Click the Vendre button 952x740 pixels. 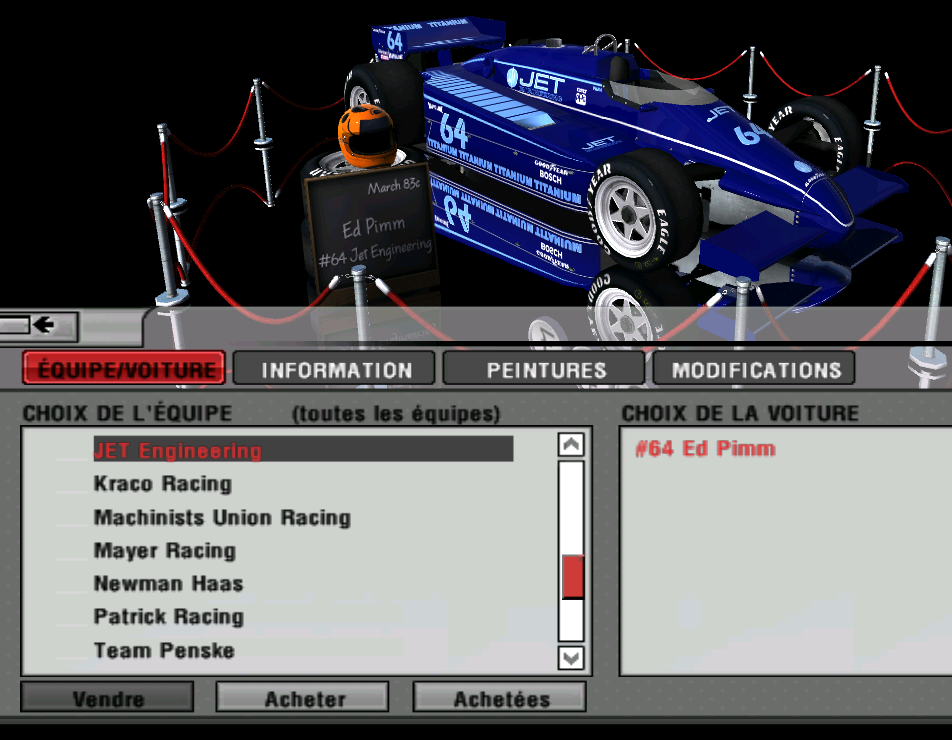tap(107, 698)
